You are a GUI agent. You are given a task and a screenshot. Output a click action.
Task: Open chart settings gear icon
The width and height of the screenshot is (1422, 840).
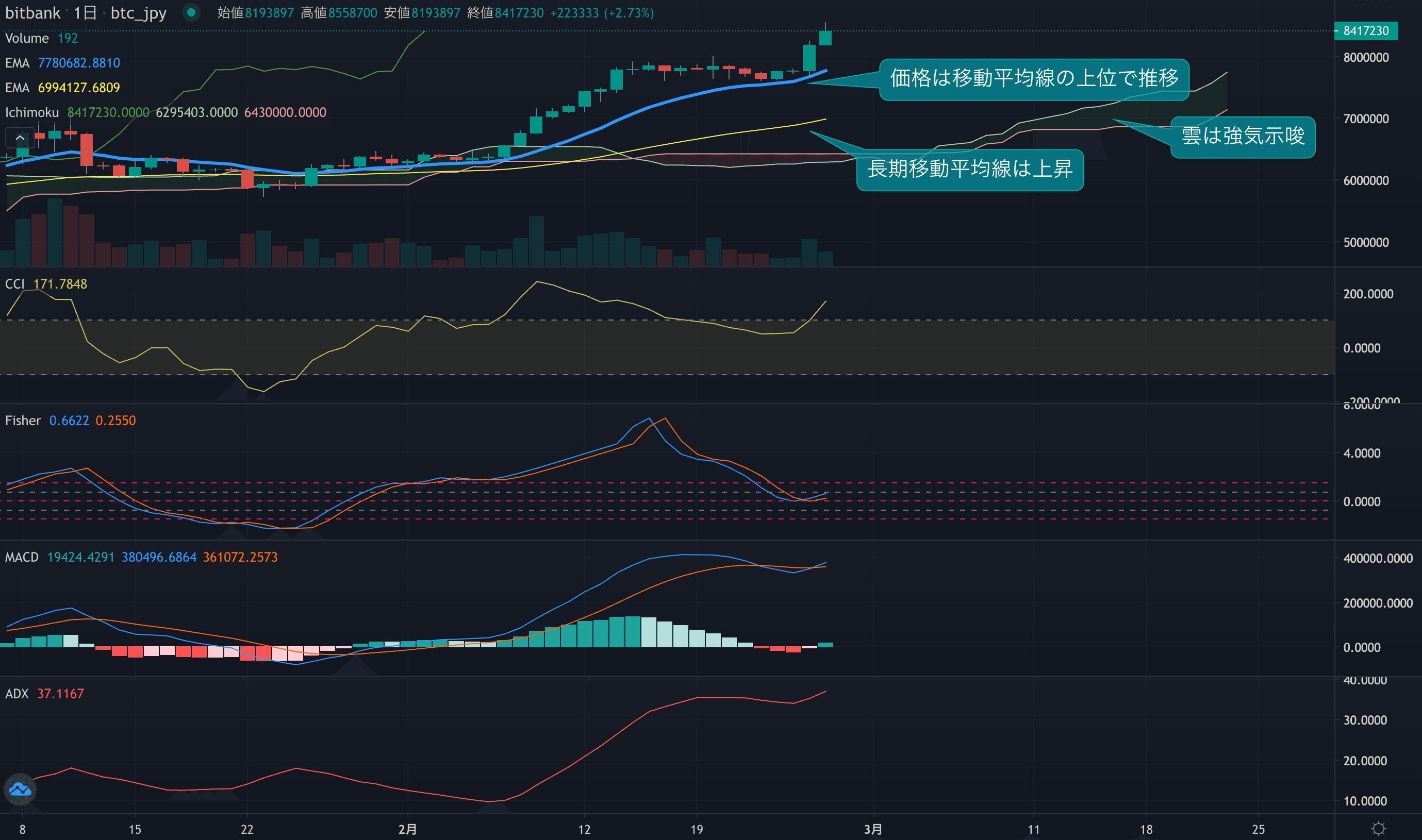pos(1378,829)
